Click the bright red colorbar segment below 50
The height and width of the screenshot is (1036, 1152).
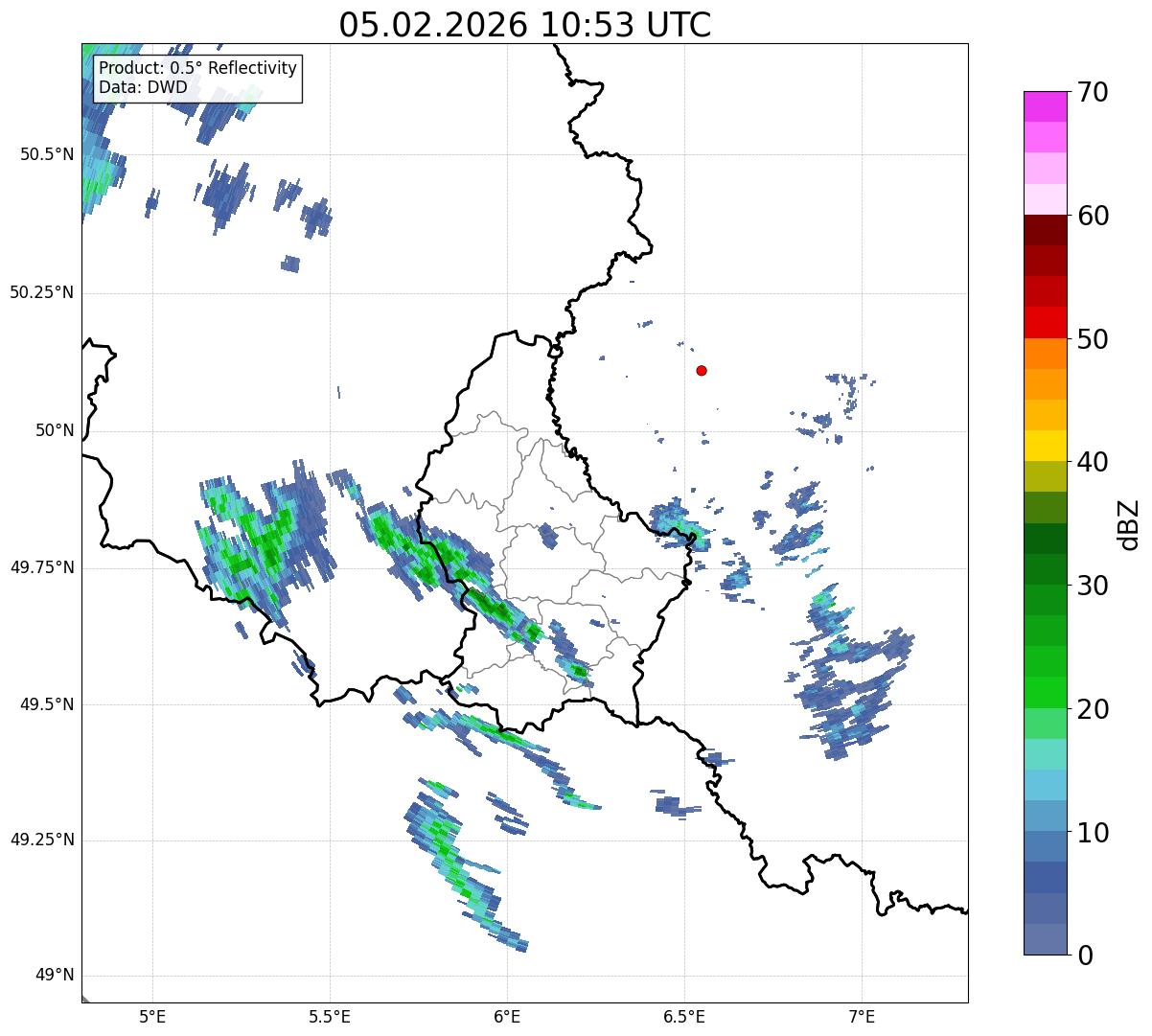tap(1046, 323)
